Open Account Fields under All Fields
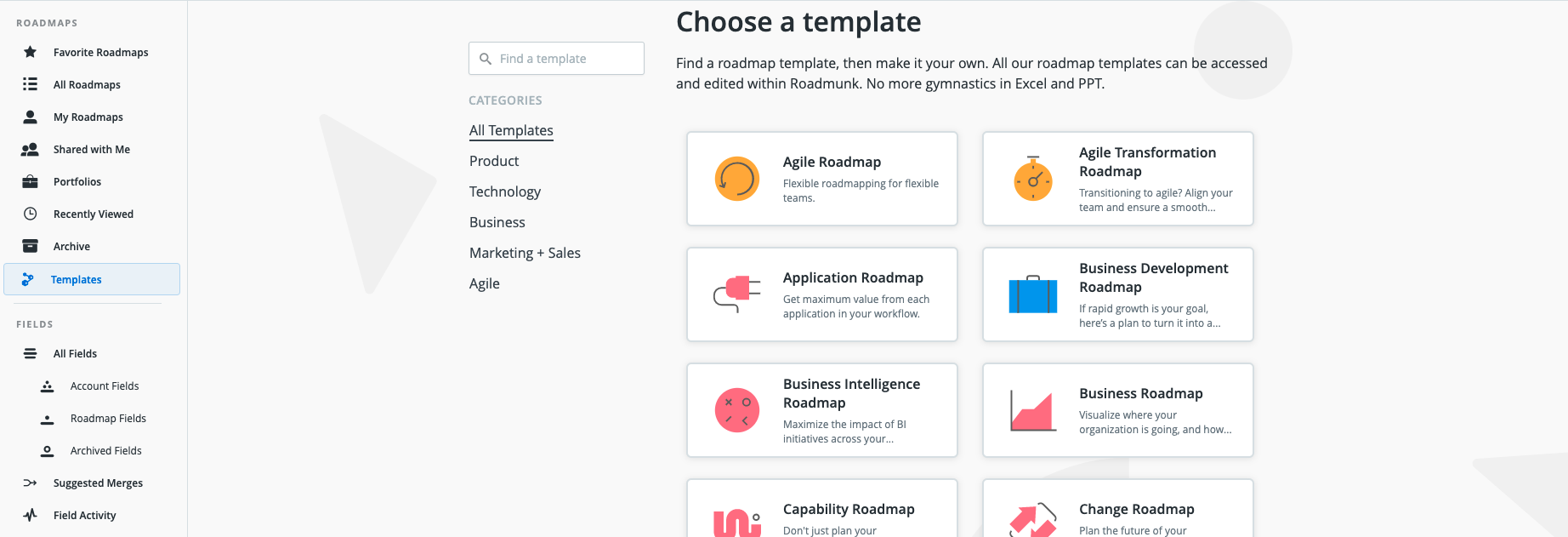 tap(105, 386)
